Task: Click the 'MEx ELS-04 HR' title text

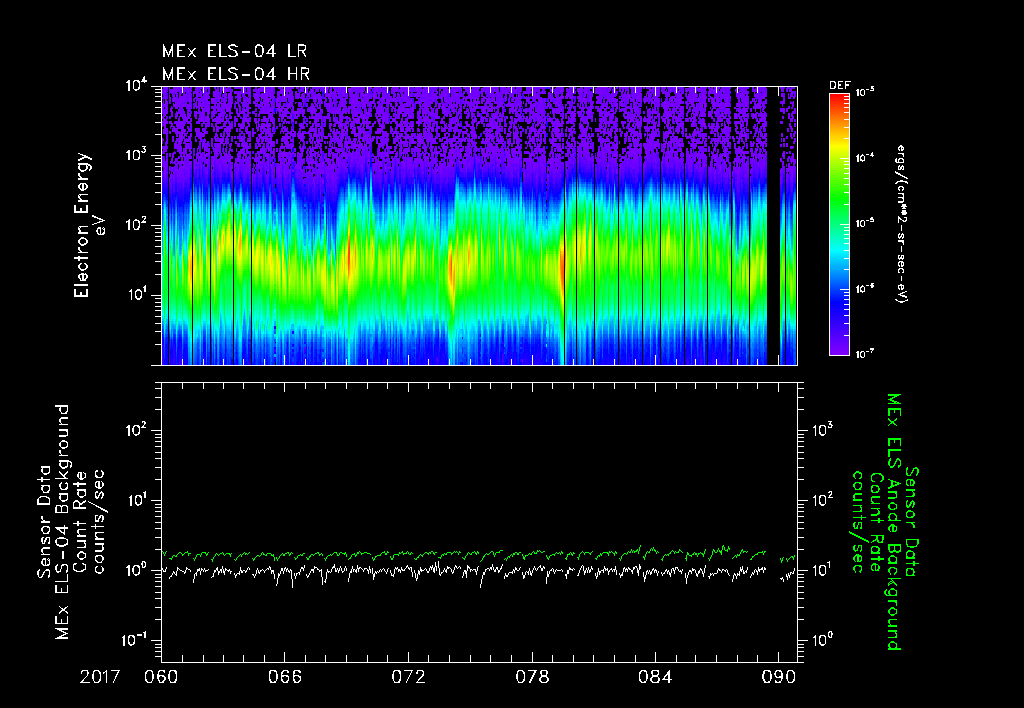Action: coord(236,74)
